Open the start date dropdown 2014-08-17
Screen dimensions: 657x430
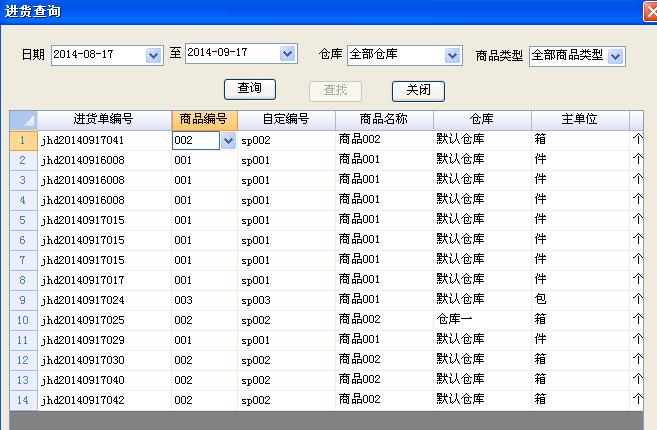coord(153,55)
